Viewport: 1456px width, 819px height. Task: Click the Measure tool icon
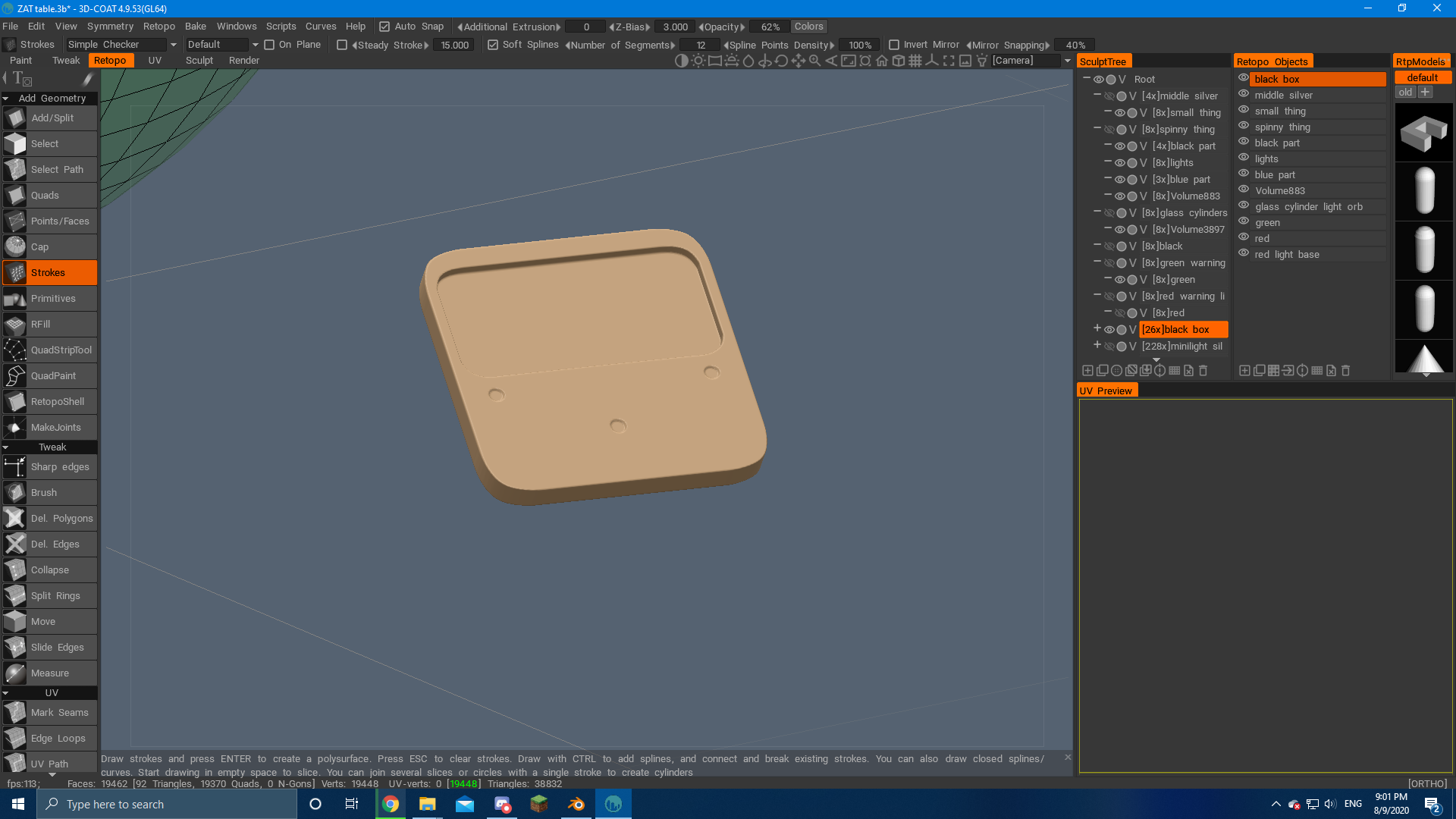pyautogui.click(x=15, y=673)
